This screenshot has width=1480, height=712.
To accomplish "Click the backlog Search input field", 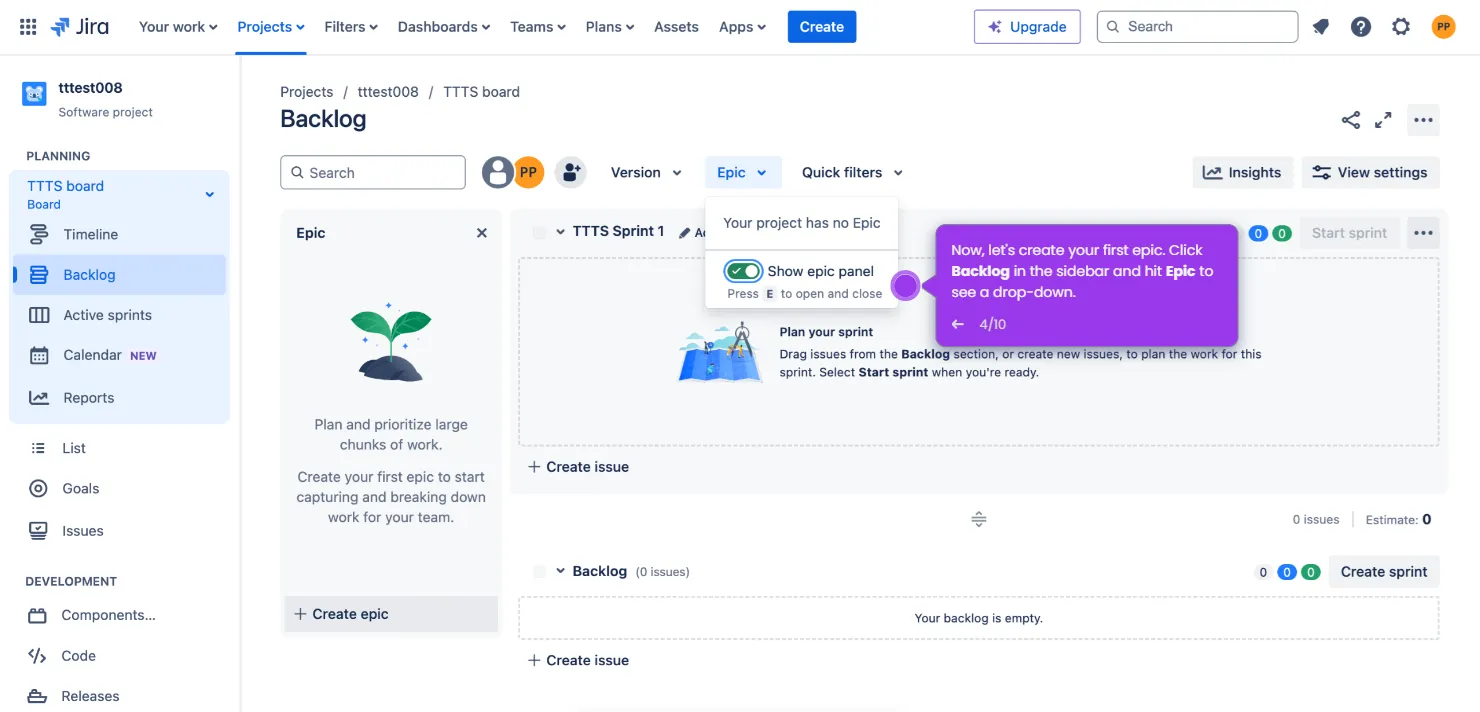I will pyautogui.click(x=373, y=172).
